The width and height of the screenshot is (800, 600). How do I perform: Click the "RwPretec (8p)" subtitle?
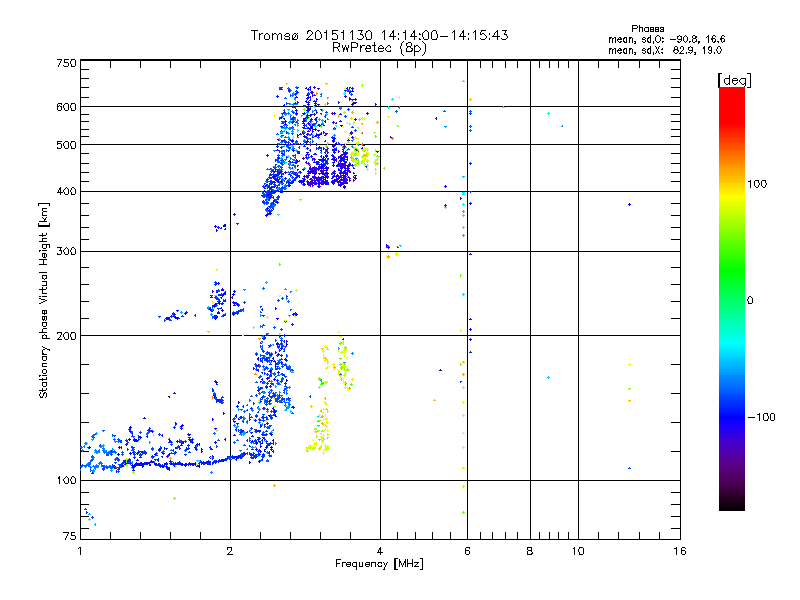[x=379, y=48]
